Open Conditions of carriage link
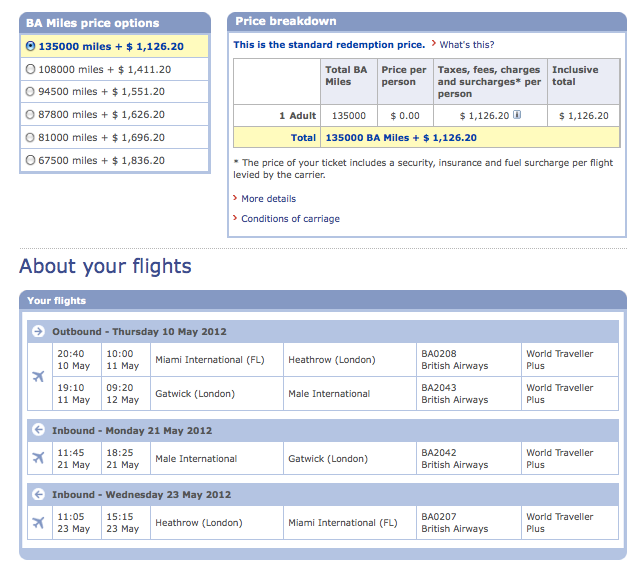 290,218
